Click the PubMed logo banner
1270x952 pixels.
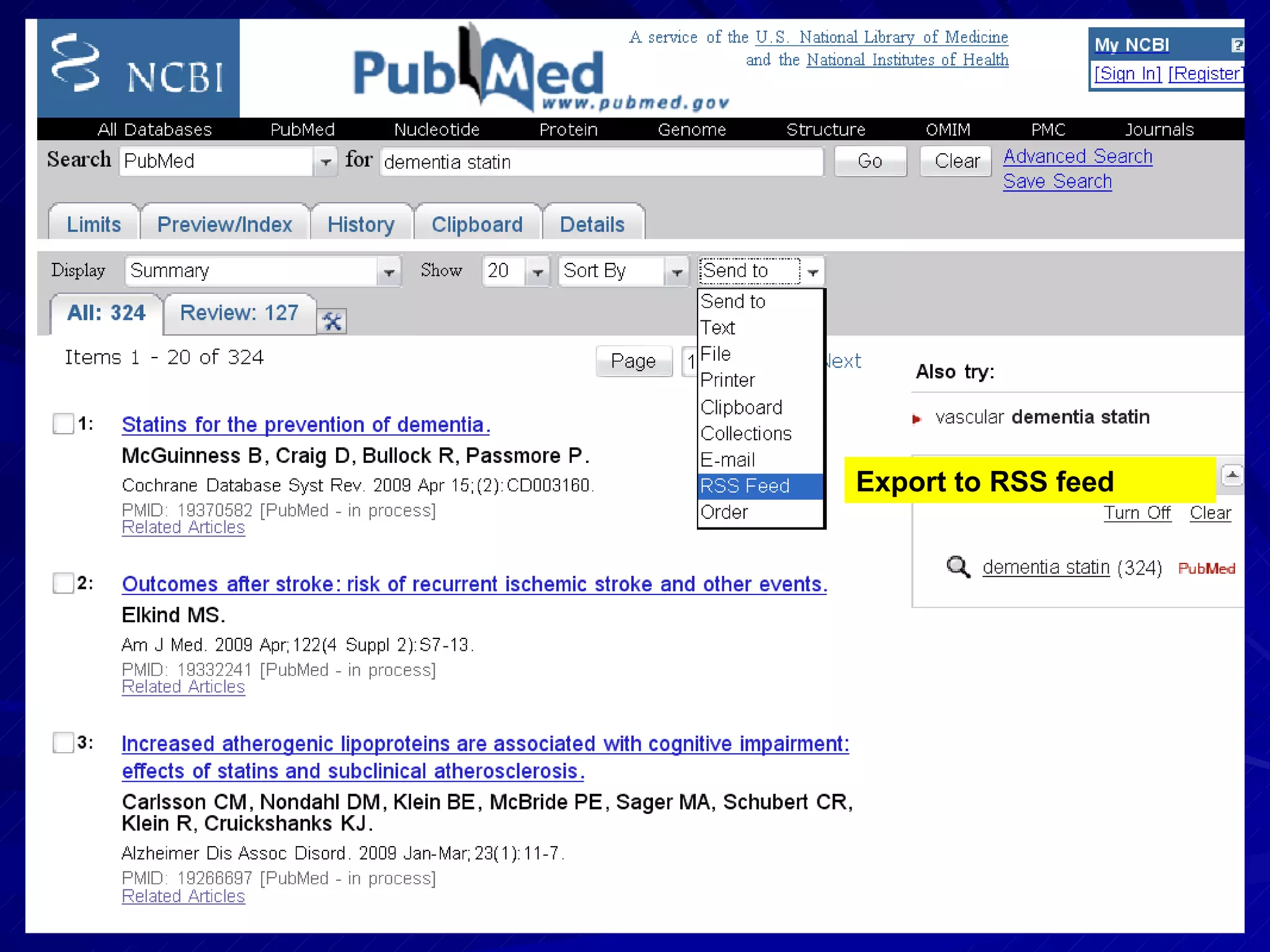click(541, 69)
